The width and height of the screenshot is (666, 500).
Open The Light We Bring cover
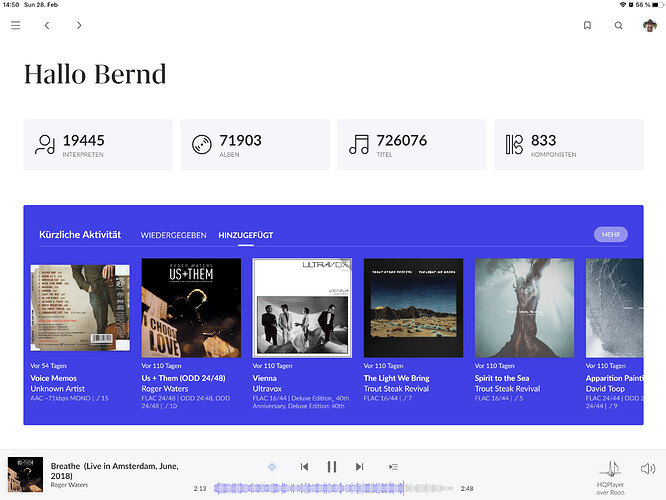coord(413,308)
